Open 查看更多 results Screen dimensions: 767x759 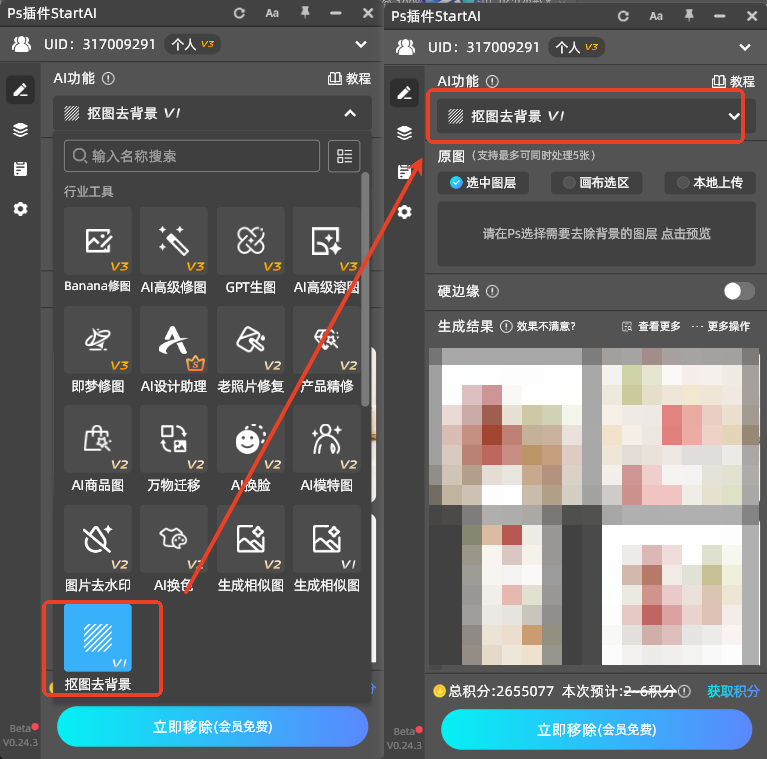click(x=651, y=326)
